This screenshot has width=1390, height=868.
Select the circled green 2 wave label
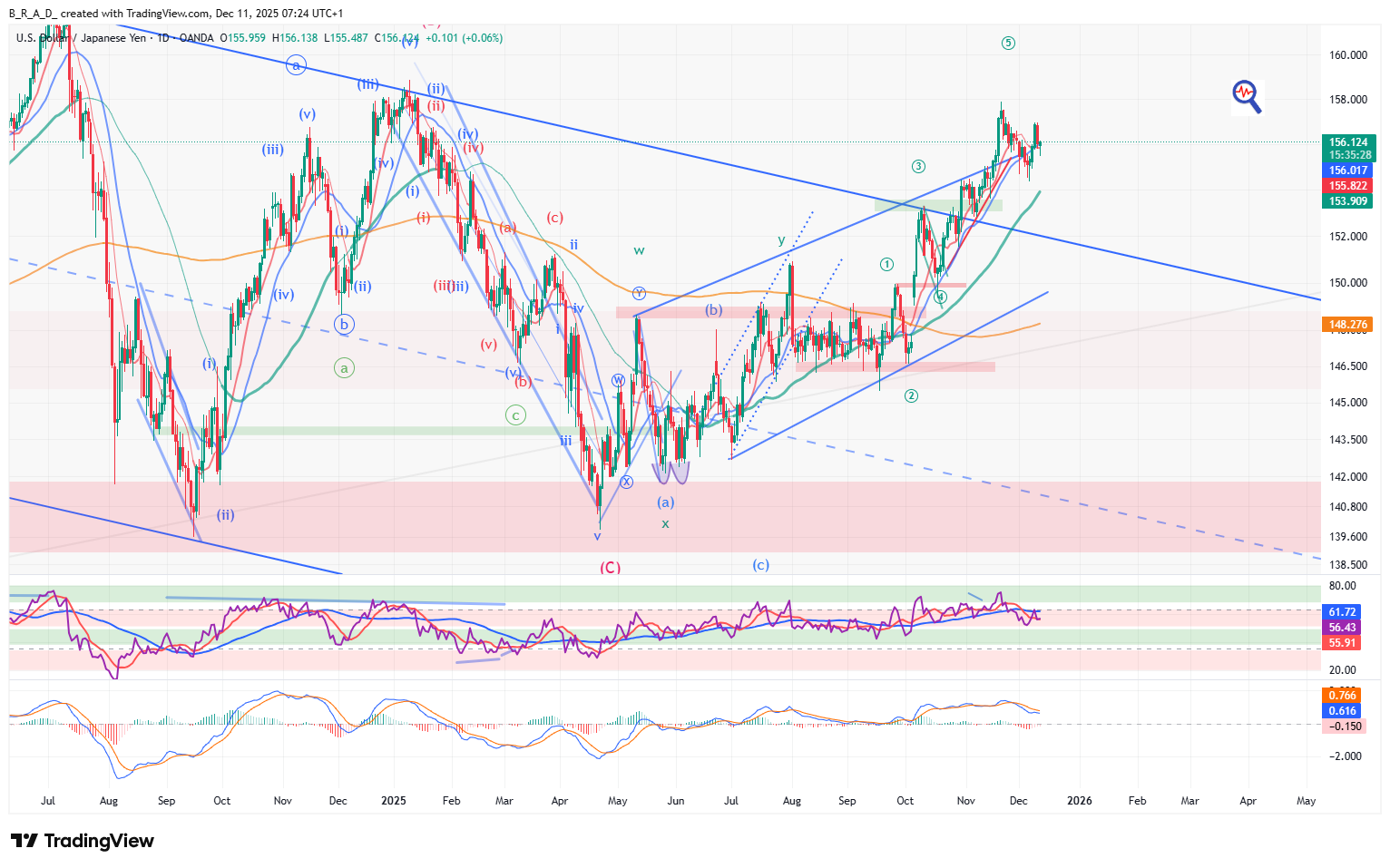point(911,395)
